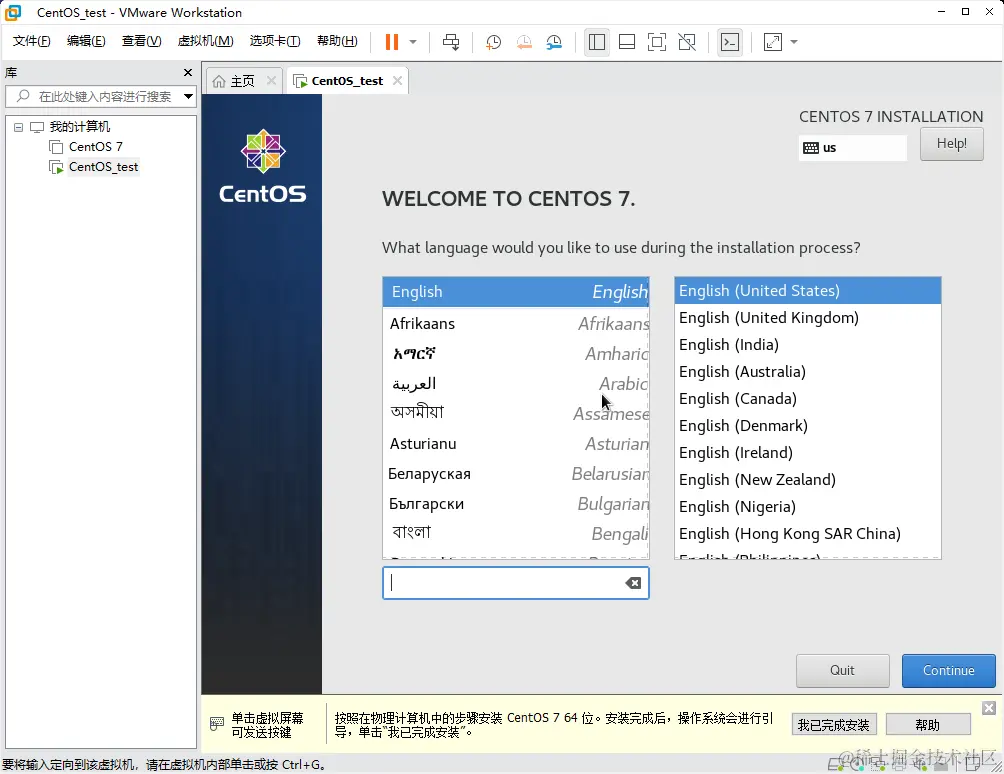The image size is (1004, 774).
Task: Select English (United Kingdom) locale
Action: 768,317
